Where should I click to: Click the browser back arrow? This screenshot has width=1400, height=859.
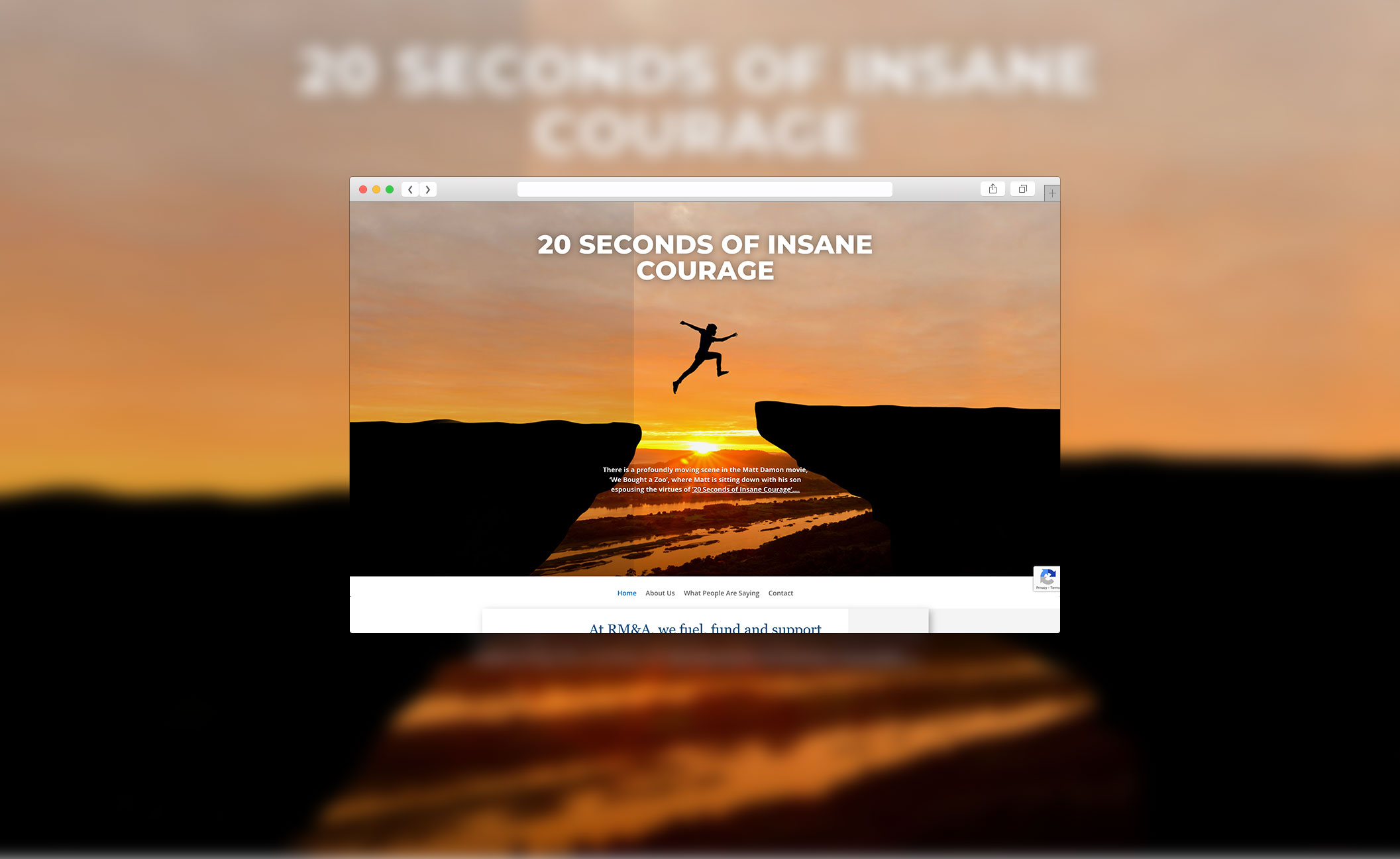pyautogui.click(x=410, y=189)
